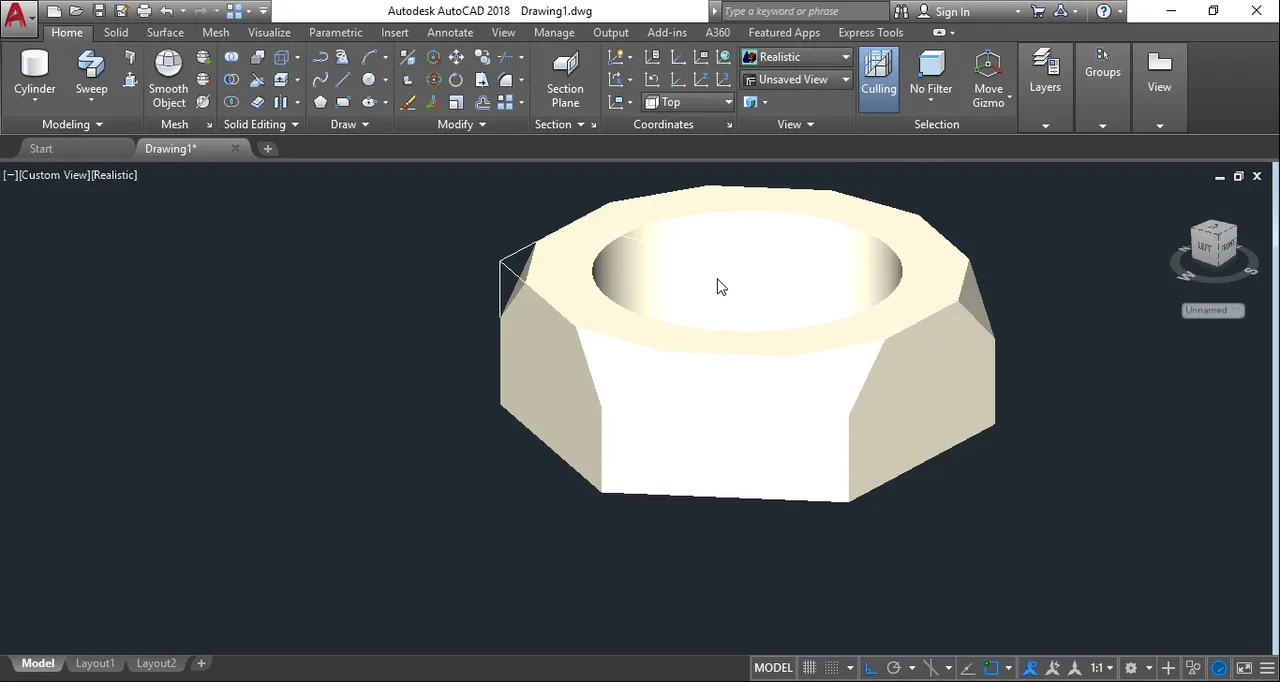The height and width of the screenshot is (682, 1280).
Task: Click the search binoculars icon
Action: coord(901,11)
